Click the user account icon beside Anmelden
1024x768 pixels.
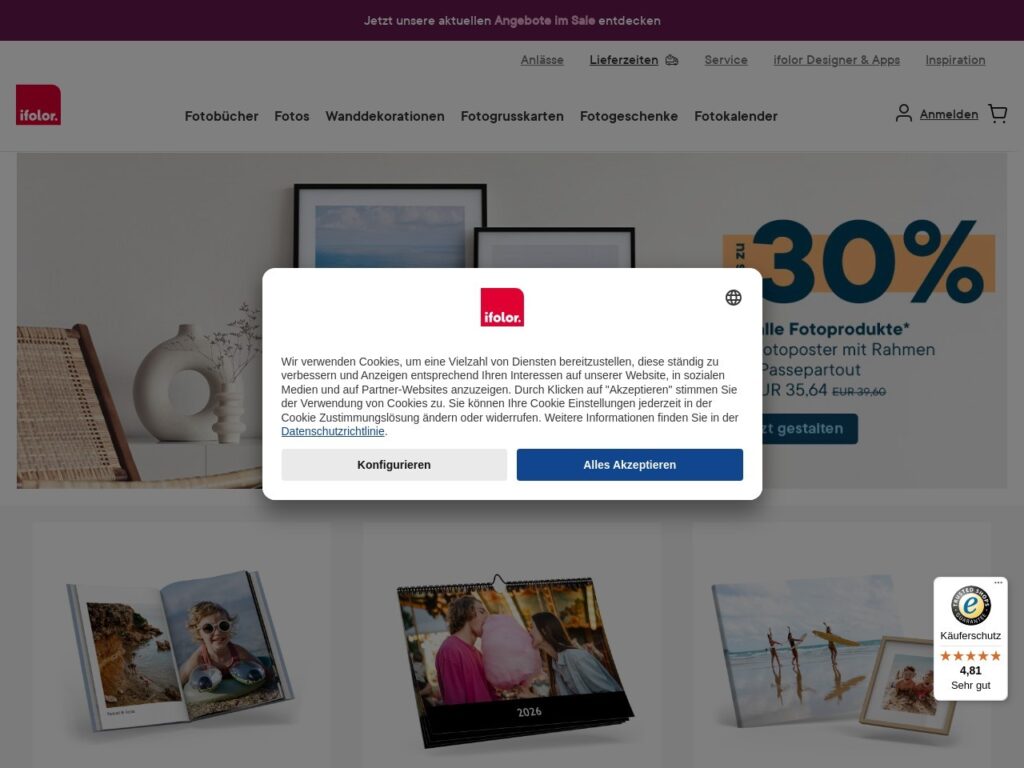point(903,113)
